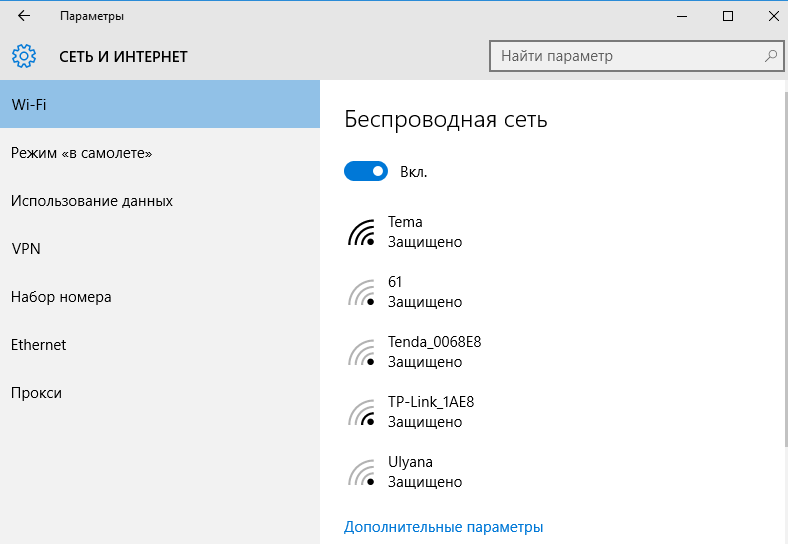Image resolution: width=788 pixels, height=544 pixels.
Task: Turn off the wireless network toggle
Action: tap(366, 171)
